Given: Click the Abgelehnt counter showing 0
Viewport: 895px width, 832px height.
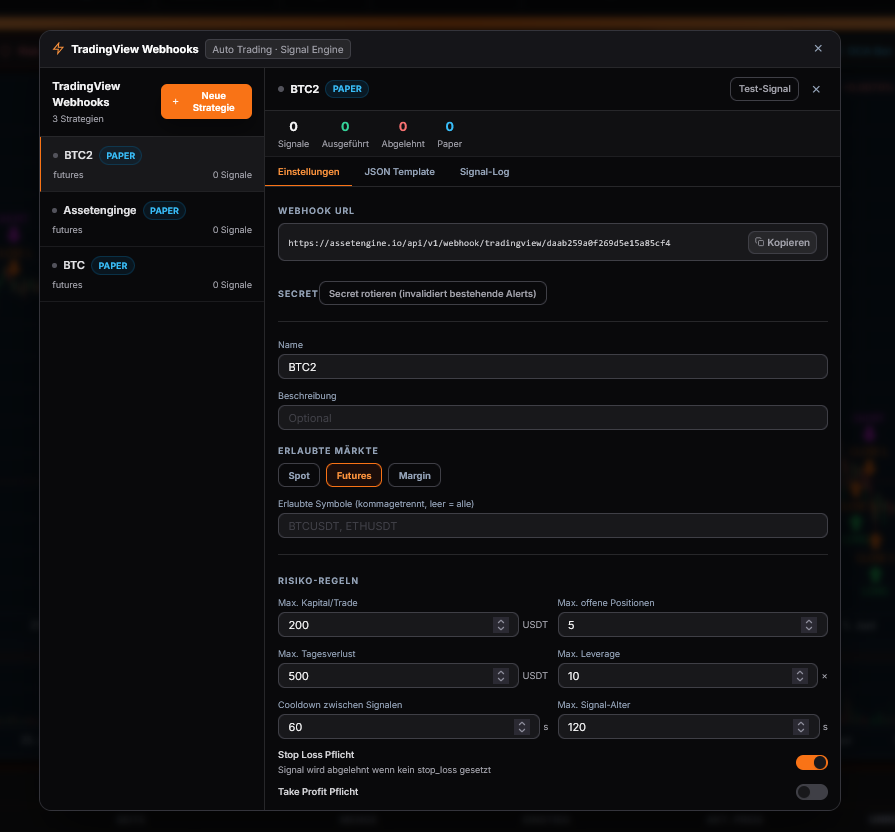Looking at the screenshot, I should (403, 134).
